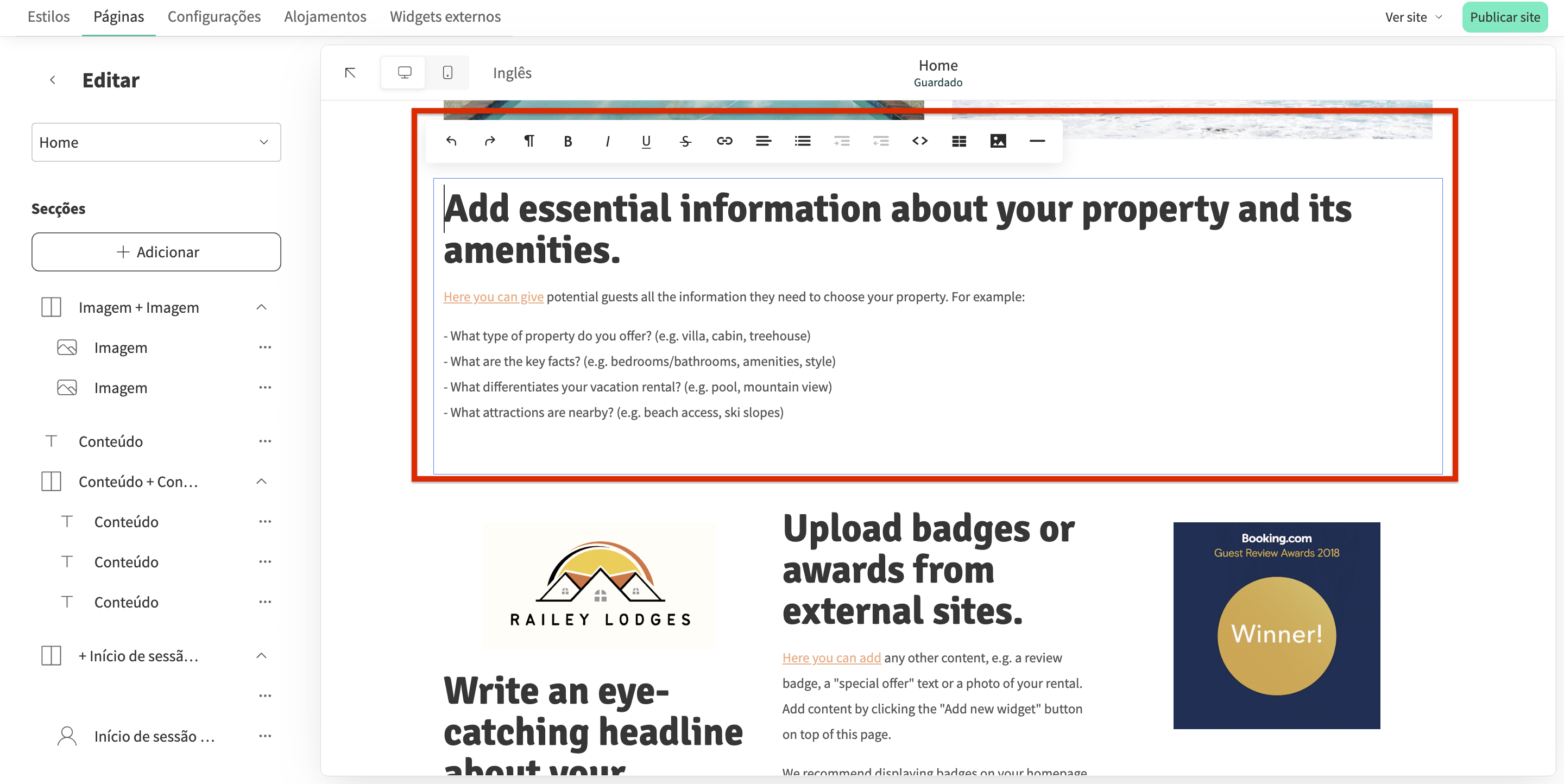Screen dimensions: 1564x784
Task: Click the Bold formatting icon
Action: click(567, 141)
